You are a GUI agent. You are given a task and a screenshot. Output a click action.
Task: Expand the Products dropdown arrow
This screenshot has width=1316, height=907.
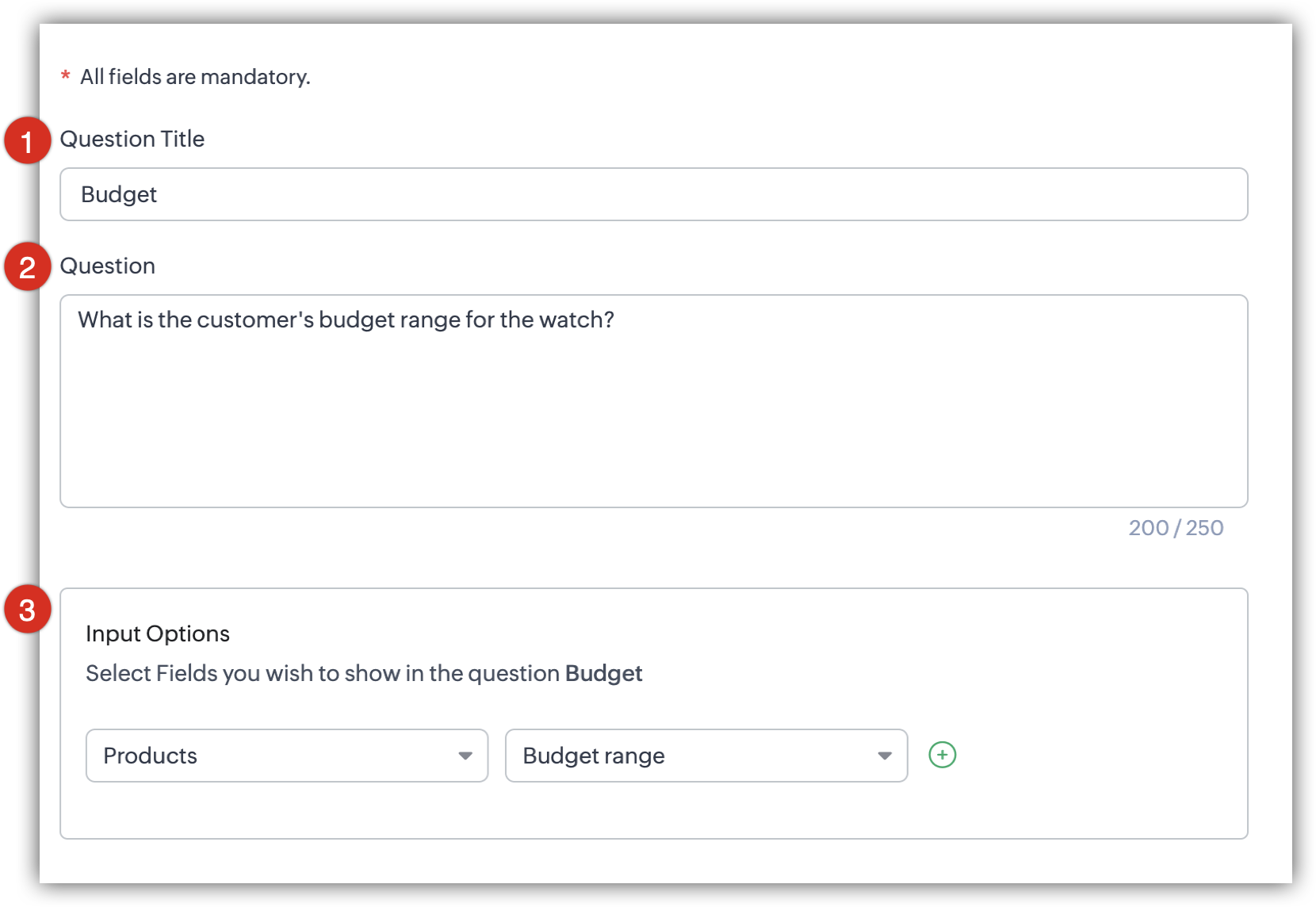[x=465, y=756]
